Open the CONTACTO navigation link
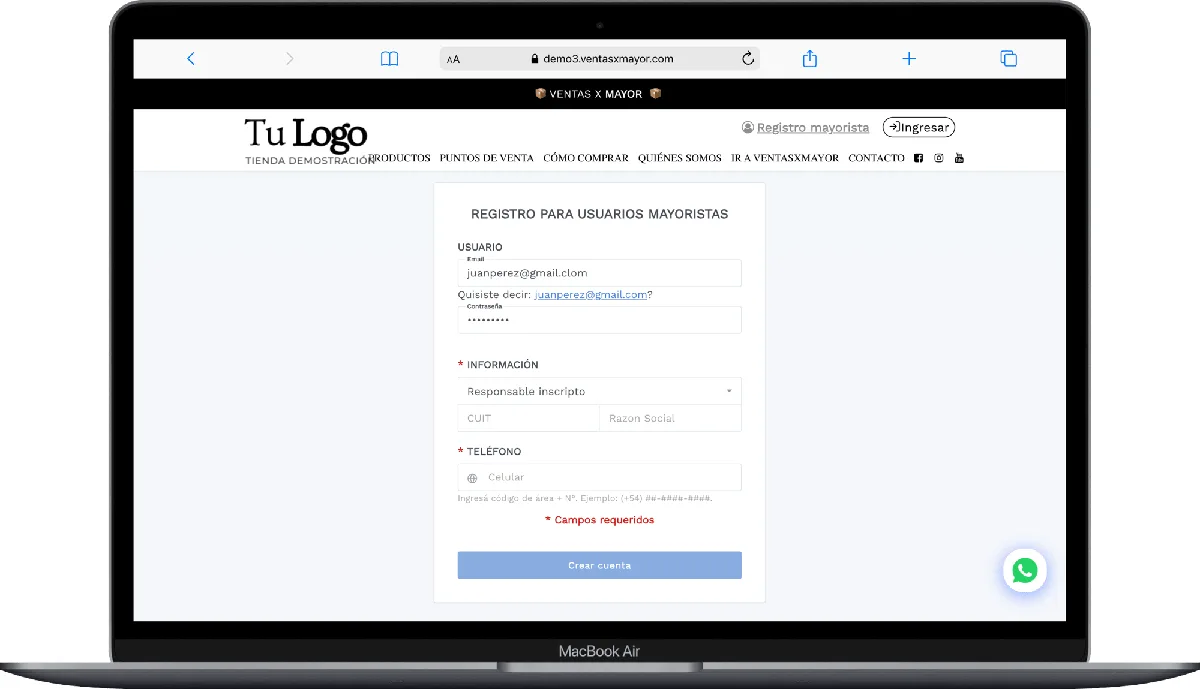This screenshot has width=1200, height=689. (876, 157)
